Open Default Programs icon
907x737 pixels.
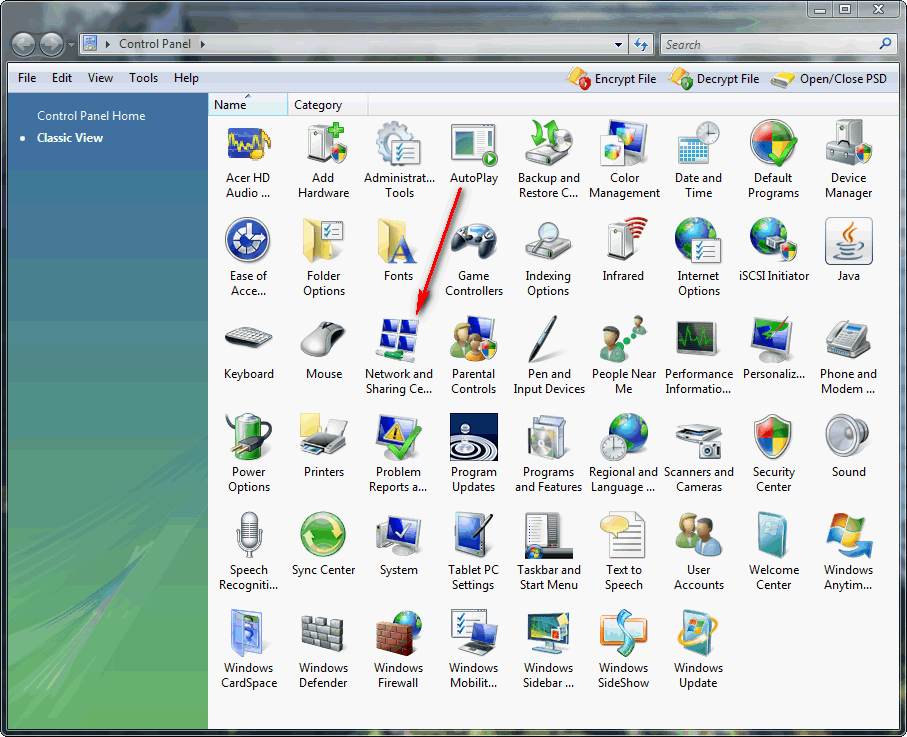[x=773, y=143]
